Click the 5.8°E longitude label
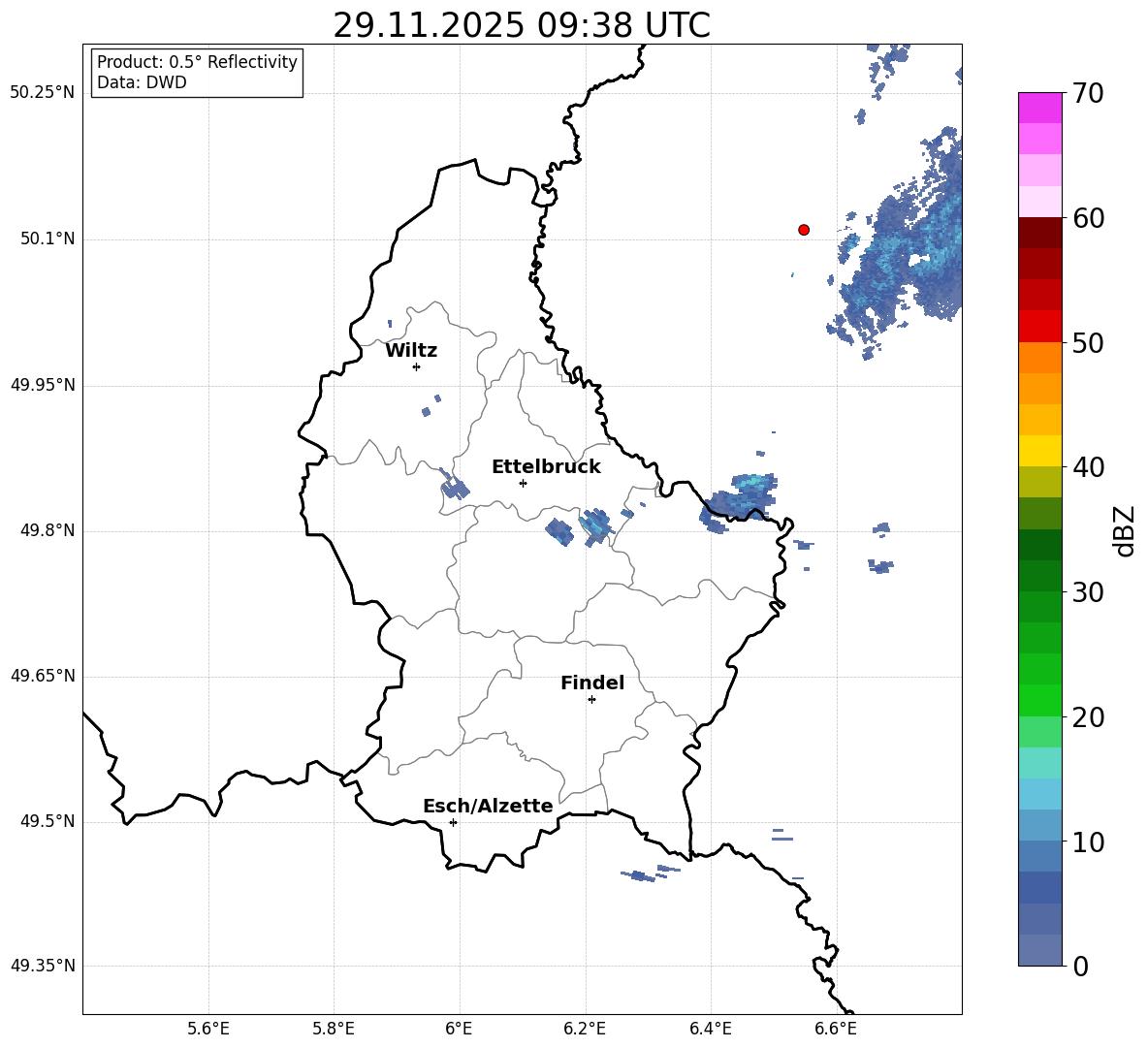 [x=334, y=1029]
